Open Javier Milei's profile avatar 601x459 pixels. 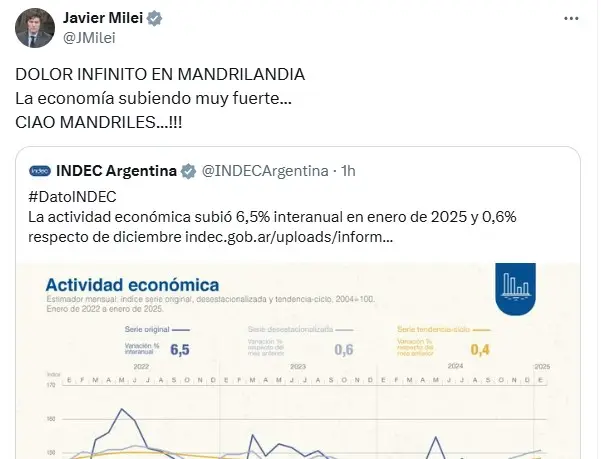click(34, 28)
